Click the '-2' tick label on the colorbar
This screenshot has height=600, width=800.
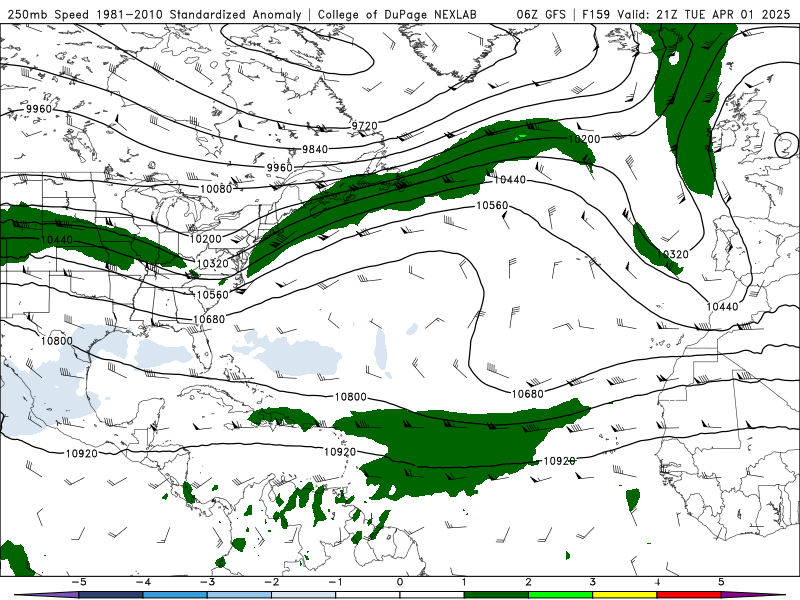point(271,582)
